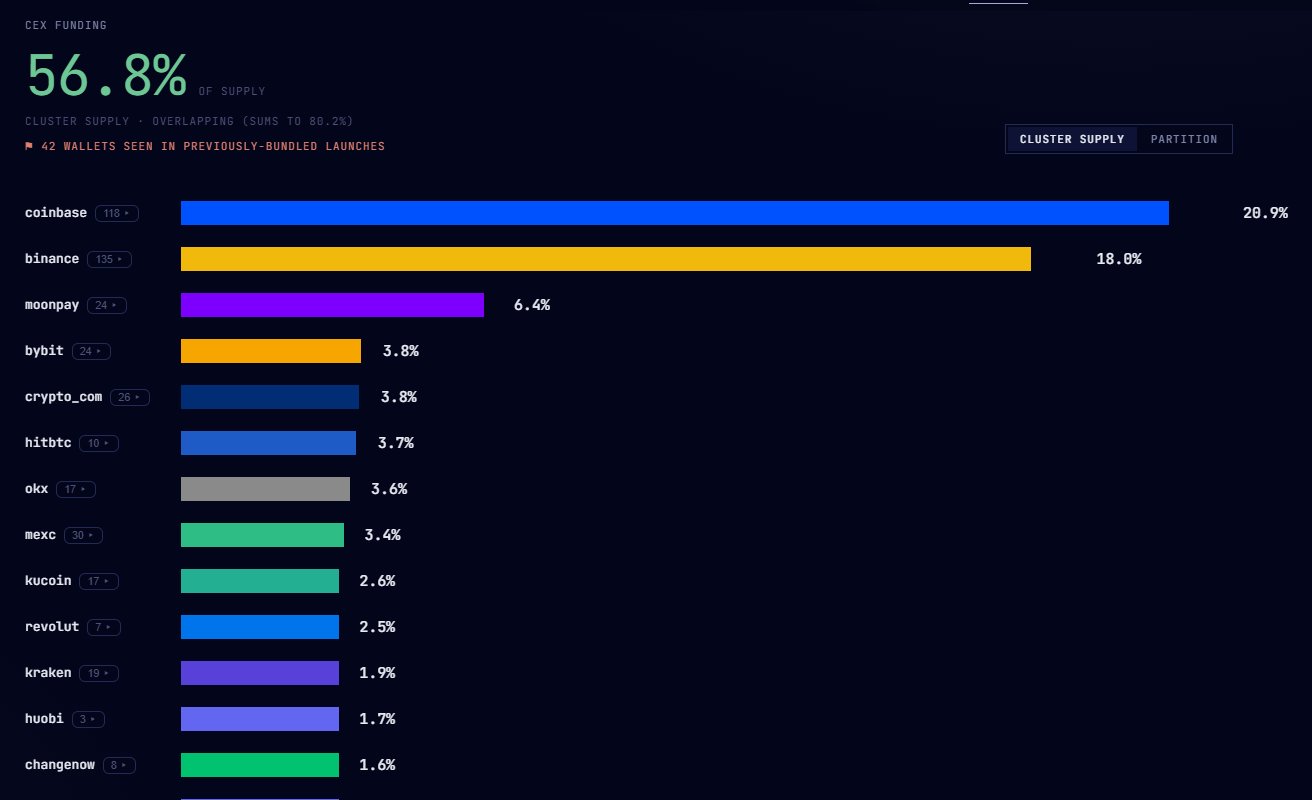Expand the mexc 30 wallets badge
The width and height of the screenshot is (1312, 800).
(83, 535)
